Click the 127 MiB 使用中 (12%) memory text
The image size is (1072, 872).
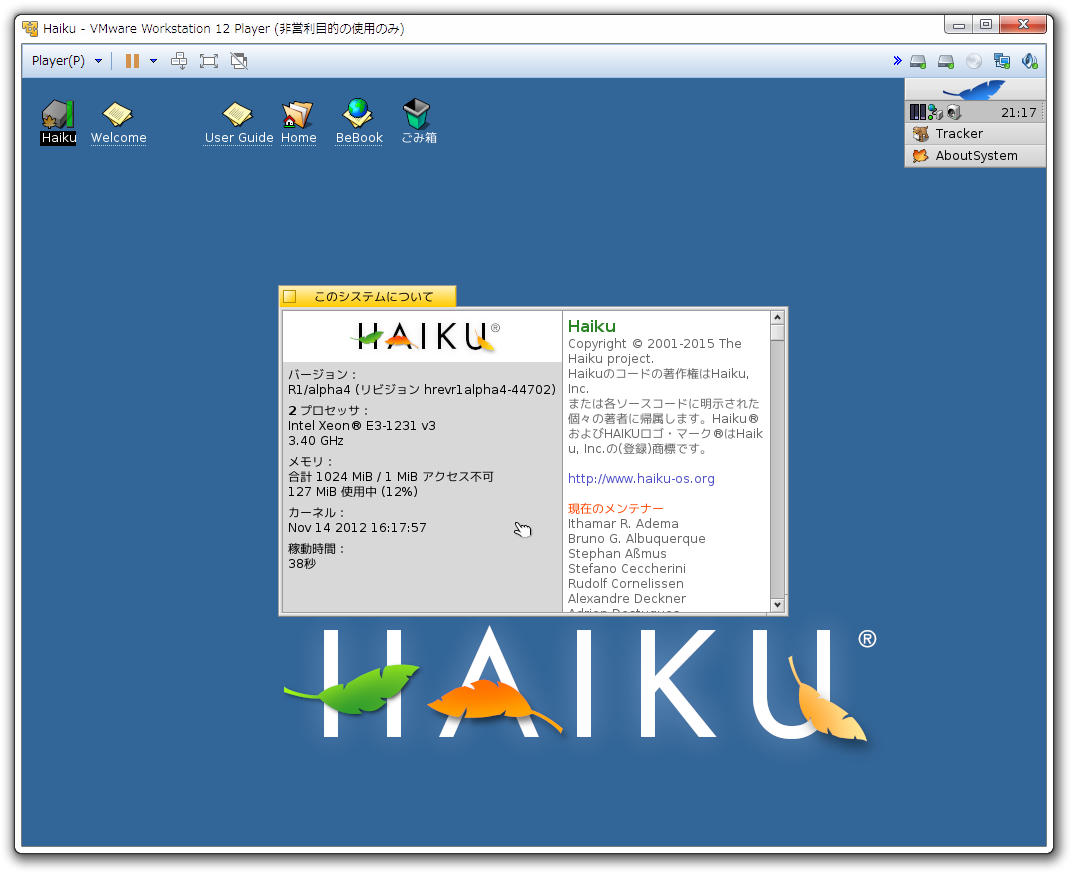point(353,492)
